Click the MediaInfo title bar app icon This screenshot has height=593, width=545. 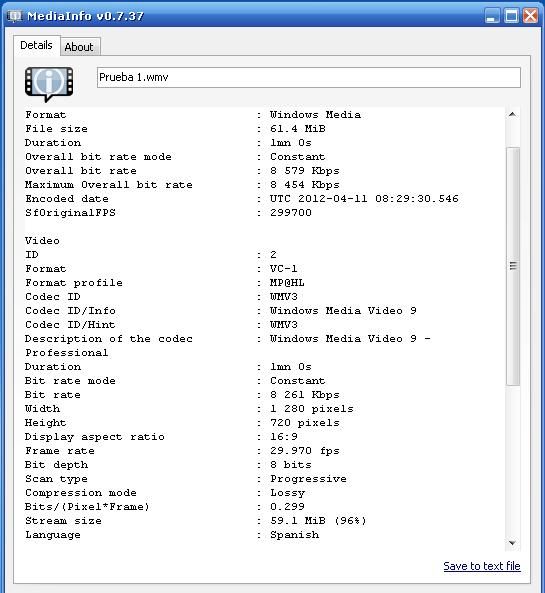15,16
